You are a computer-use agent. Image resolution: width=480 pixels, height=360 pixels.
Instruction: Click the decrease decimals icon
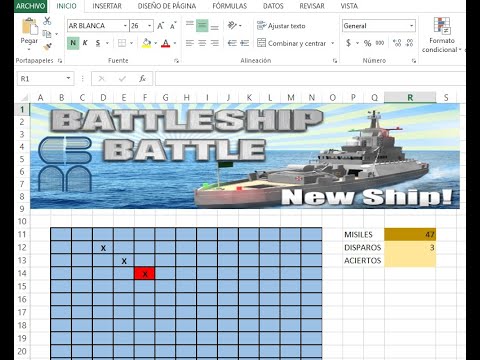pyautogui.click(x=410, y=43)
